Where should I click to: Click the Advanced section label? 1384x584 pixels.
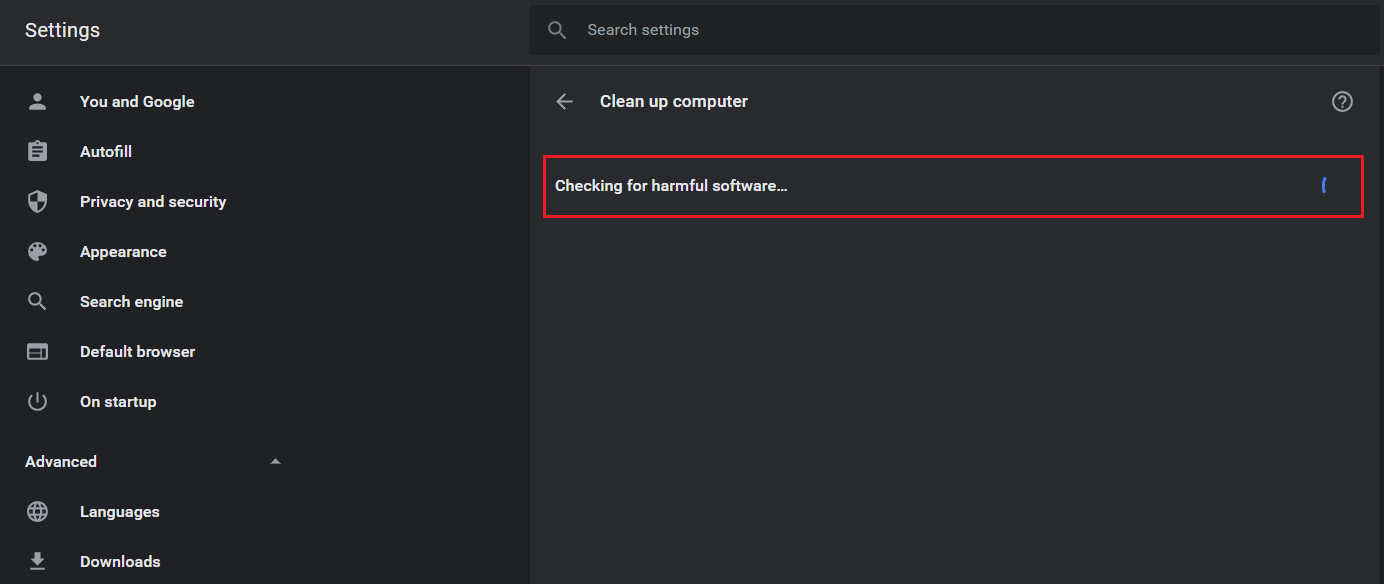click(x=61, y=461)
